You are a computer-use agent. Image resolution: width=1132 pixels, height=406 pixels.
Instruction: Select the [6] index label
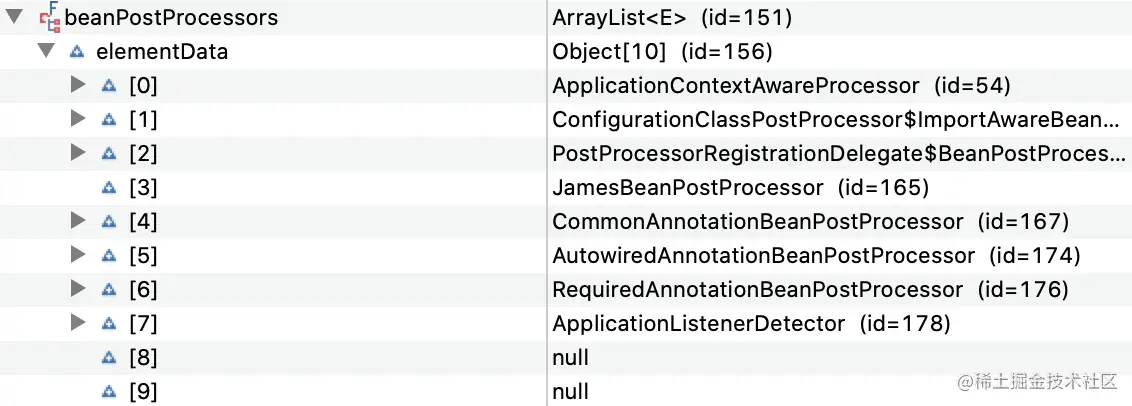click(143, 290)
